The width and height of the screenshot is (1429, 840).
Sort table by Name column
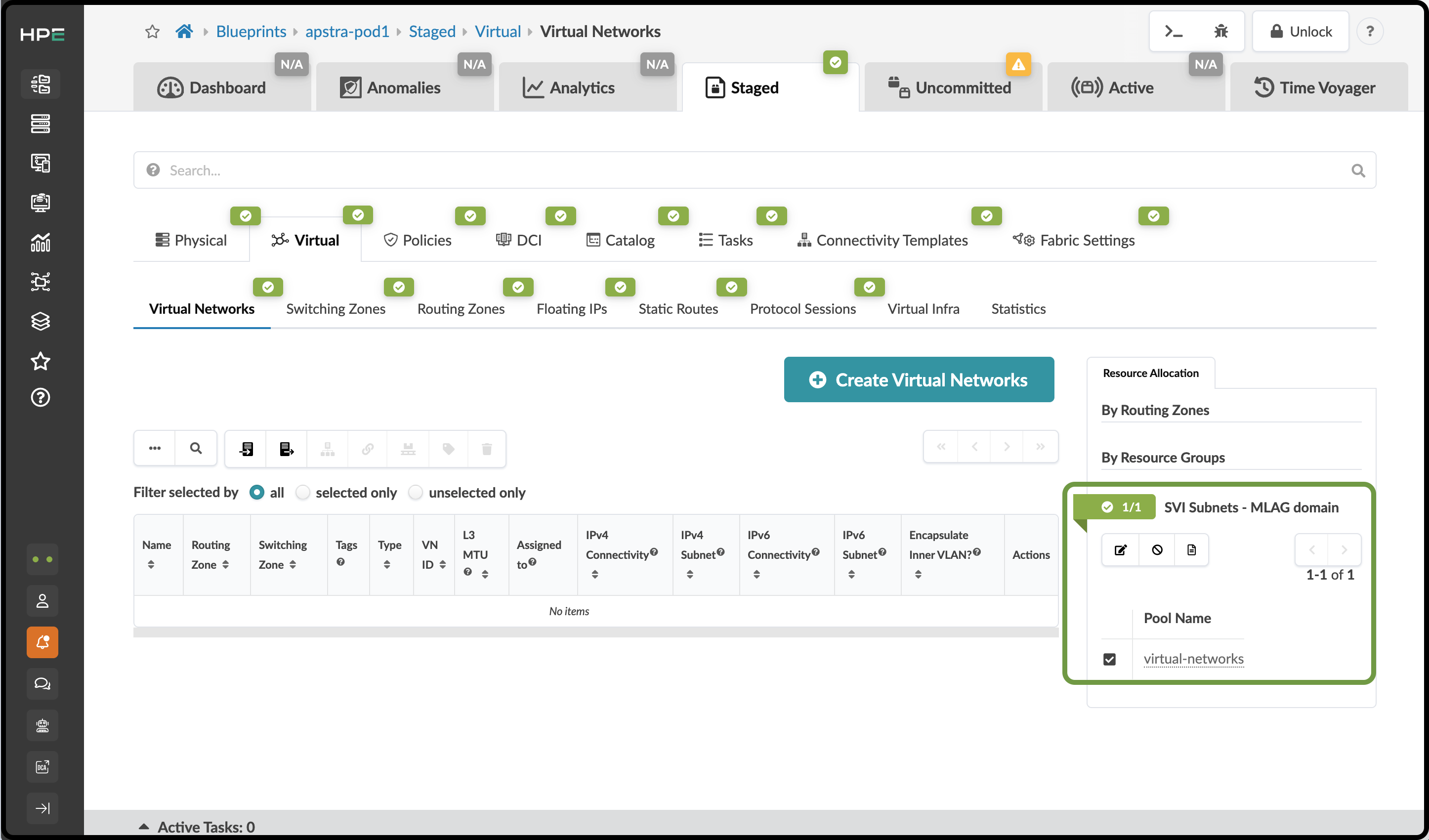pos(150,564)
